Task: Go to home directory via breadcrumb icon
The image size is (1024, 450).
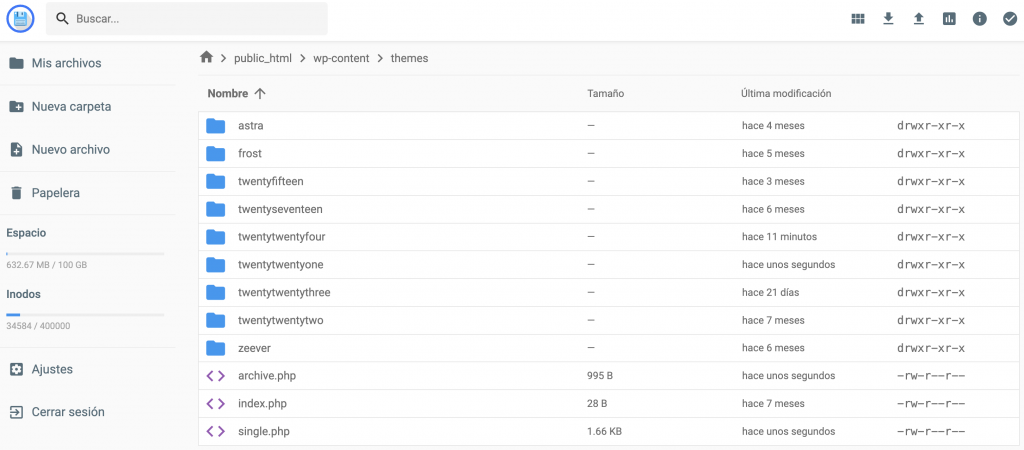Action: 207,58
